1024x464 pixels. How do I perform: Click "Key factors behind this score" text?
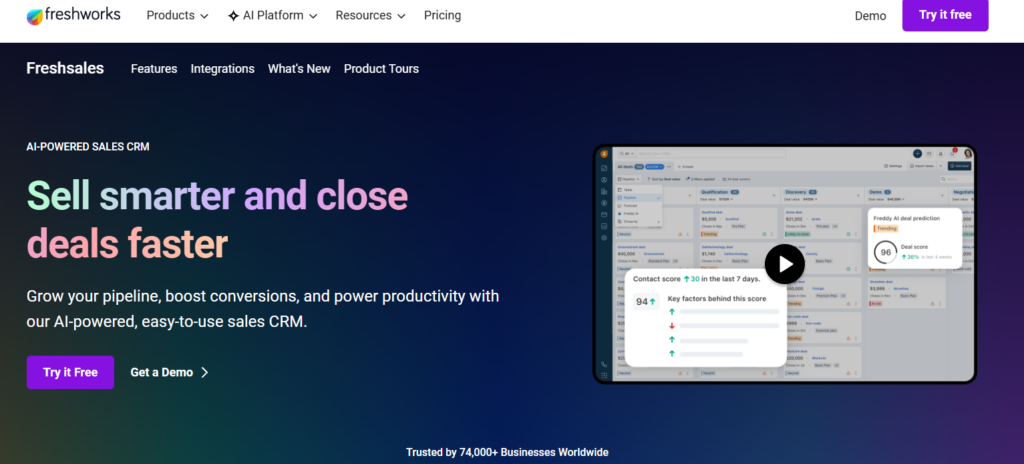716,299
